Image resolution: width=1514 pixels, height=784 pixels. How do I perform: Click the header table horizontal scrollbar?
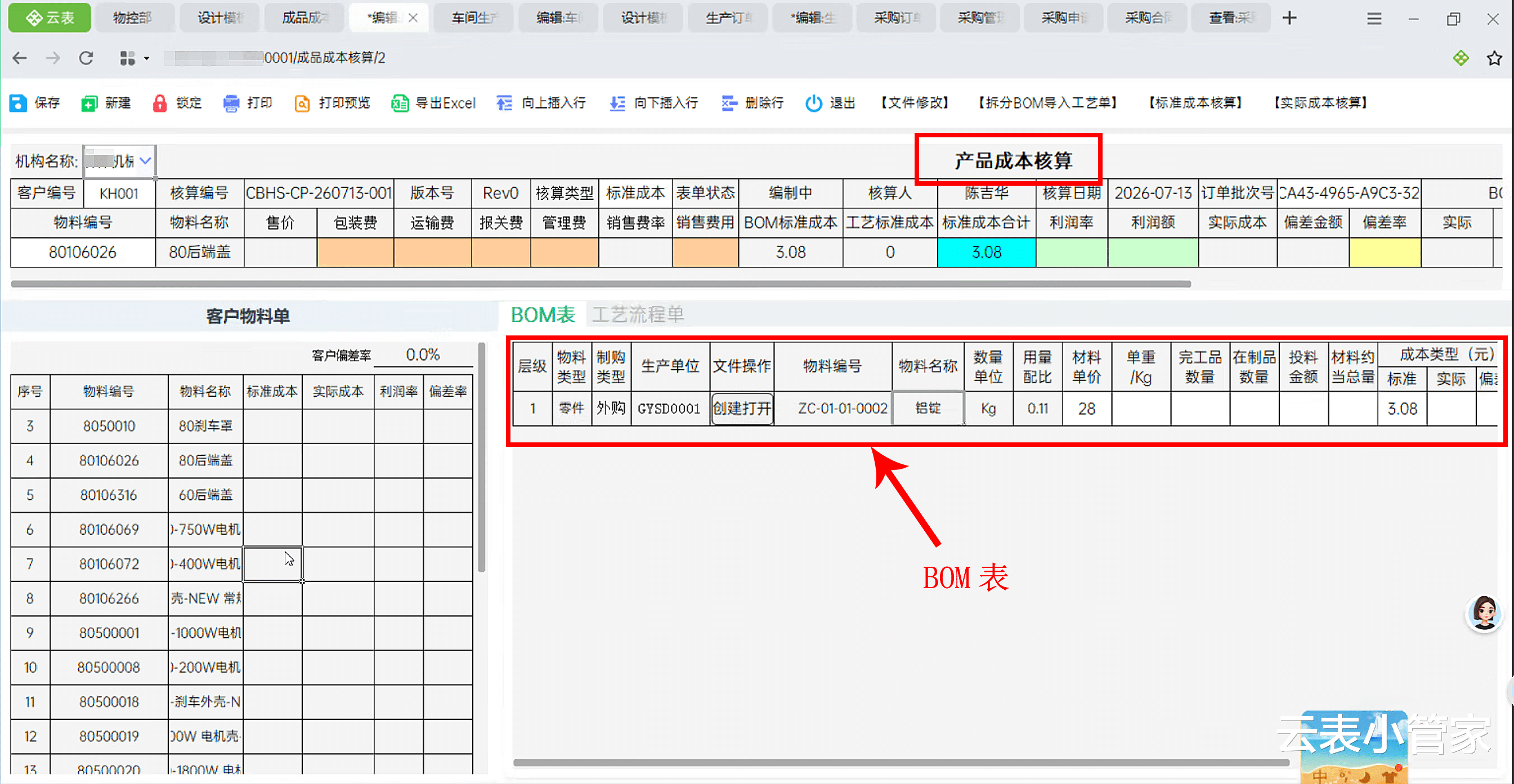point(601,284)
